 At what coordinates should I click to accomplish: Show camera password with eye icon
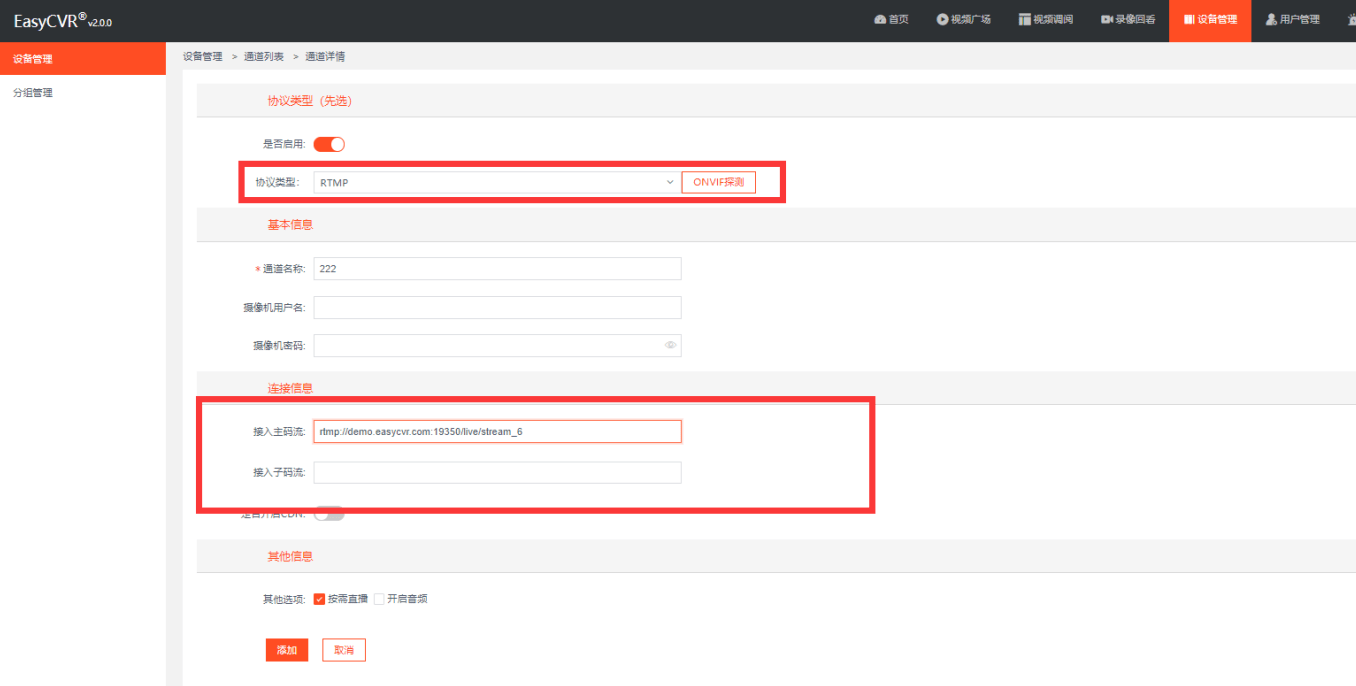671,346
